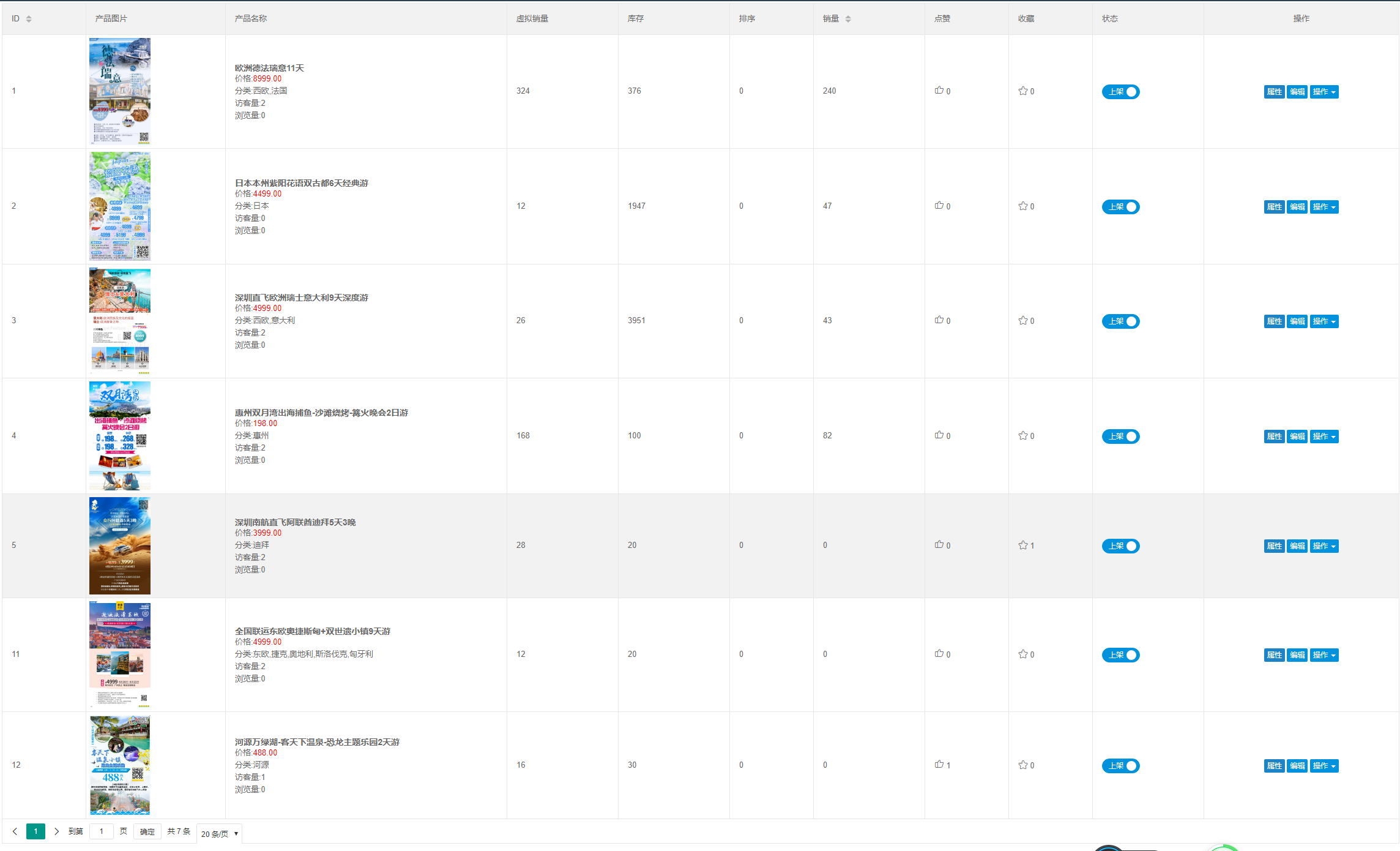Image resolution: width=1400 pixels, height=851 pixels.
Task: Open 操作 dropdown for 全国联运东欧 row
Action: [x=1324, y=655]
